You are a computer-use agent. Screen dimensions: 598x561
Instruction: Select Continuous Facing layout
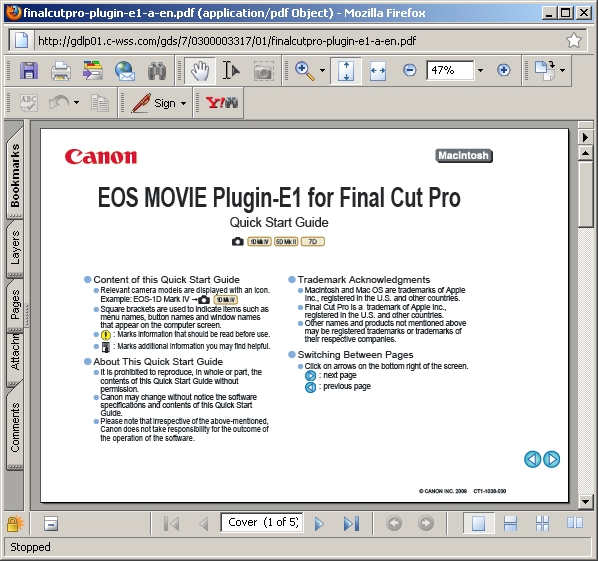coord(542,523)
